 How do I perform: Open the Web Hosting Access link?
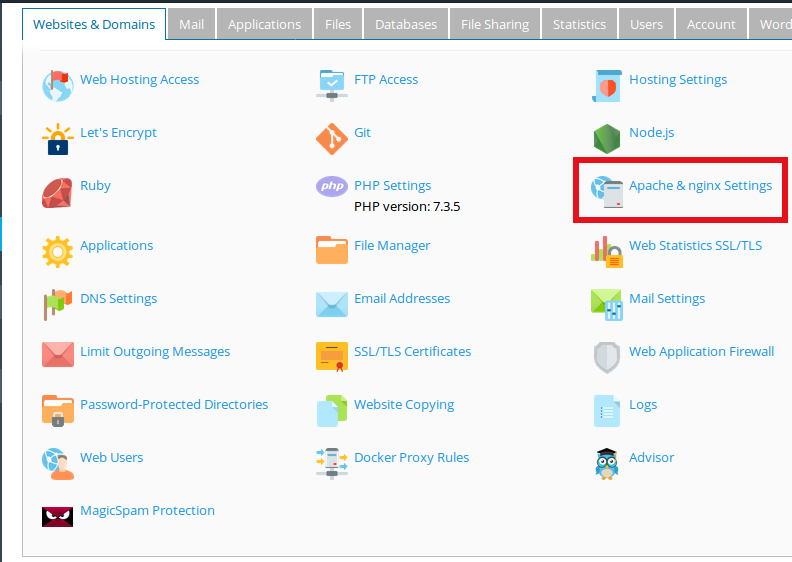[x=139, y=80]
